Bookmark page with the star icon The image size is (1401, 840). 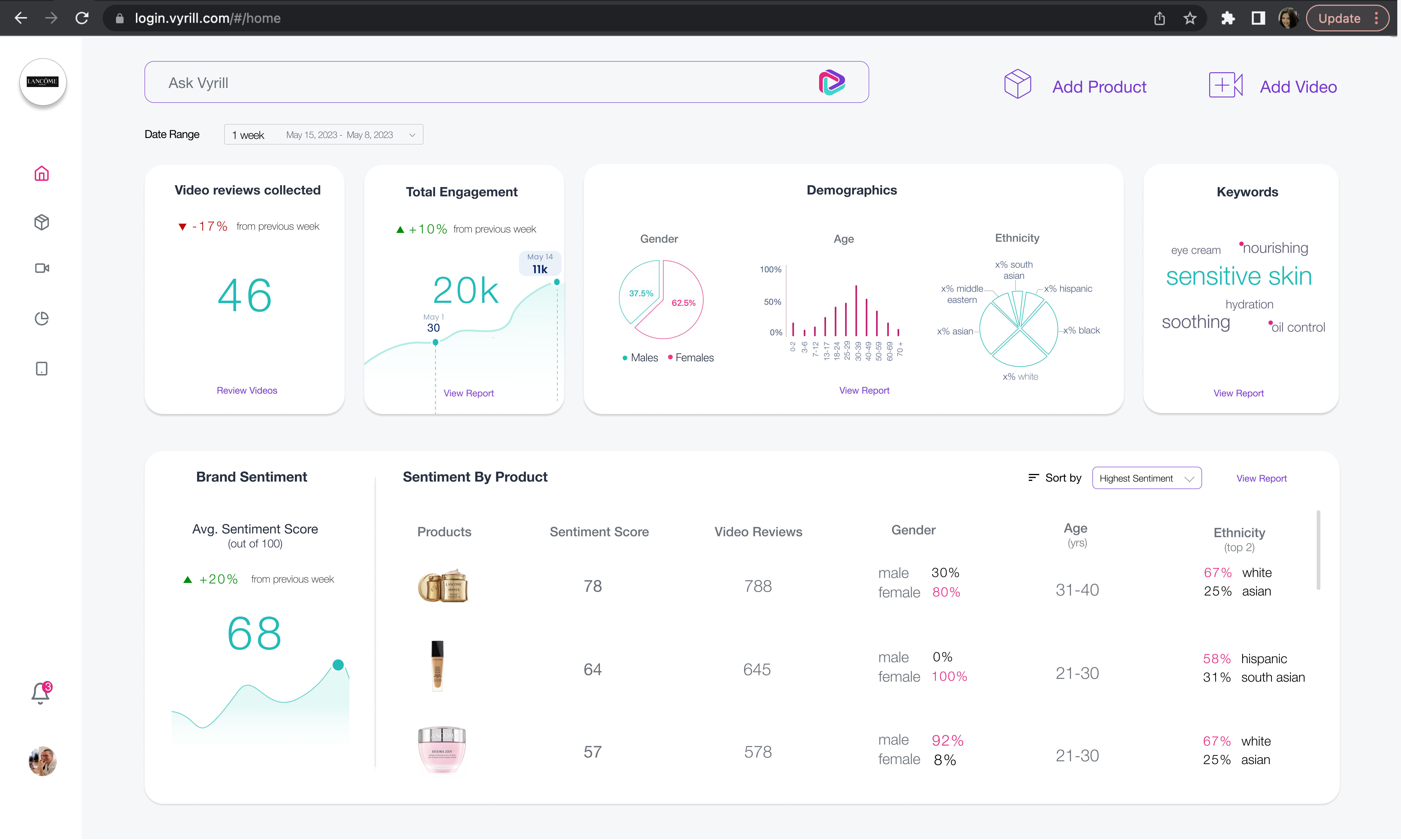tap(1190, 18)
